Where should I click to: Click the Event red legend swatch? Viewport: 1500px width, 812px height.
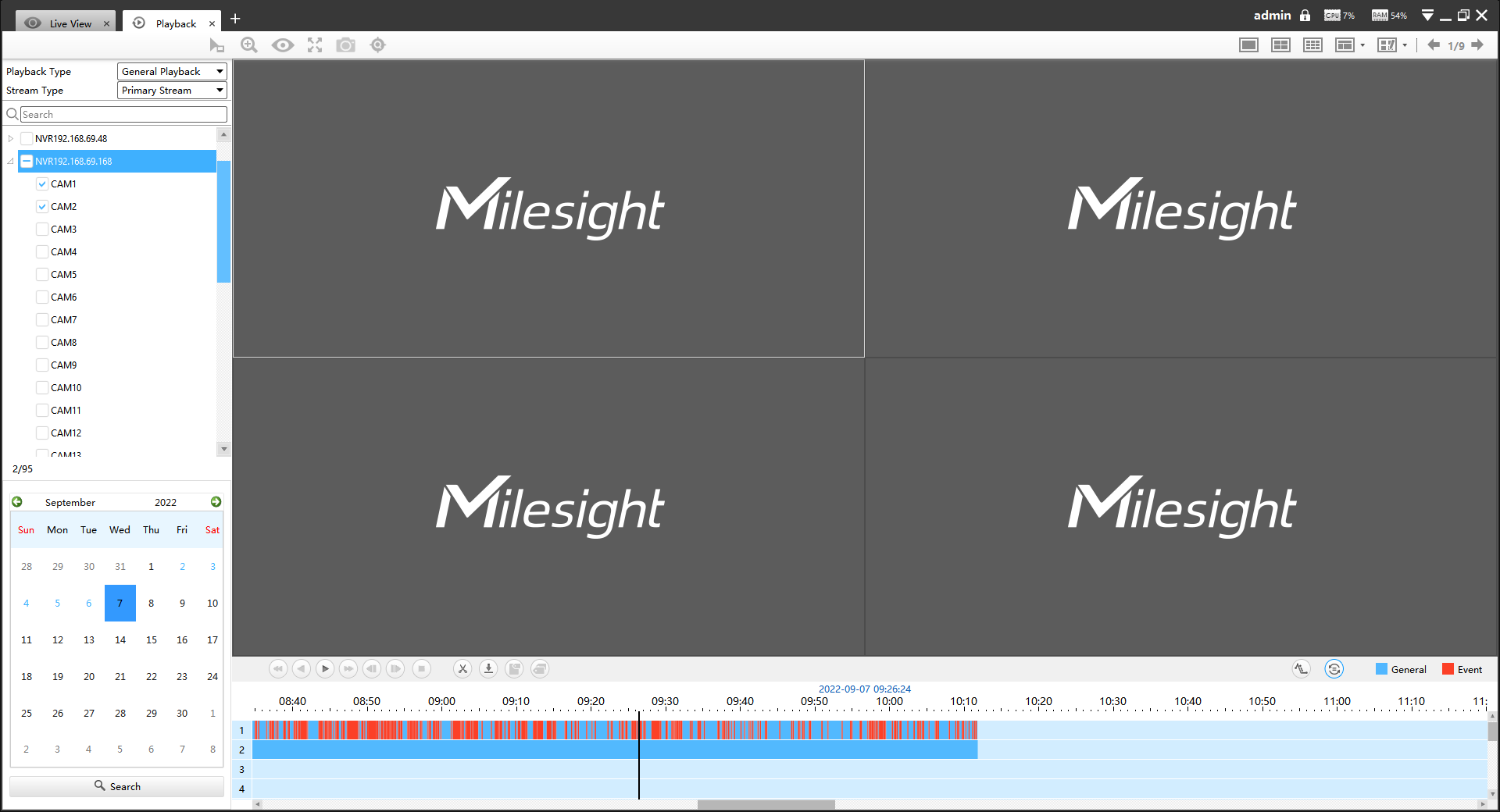tap(1448, 669)
